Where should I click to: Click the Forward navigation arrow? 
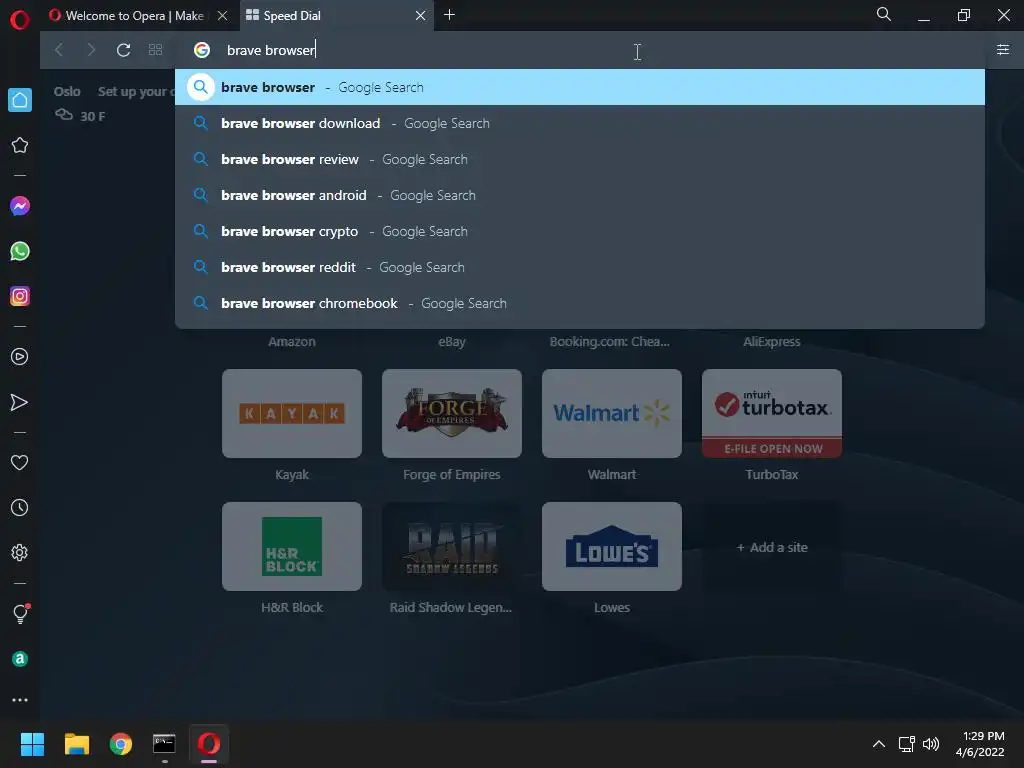(x=91, y=50)
